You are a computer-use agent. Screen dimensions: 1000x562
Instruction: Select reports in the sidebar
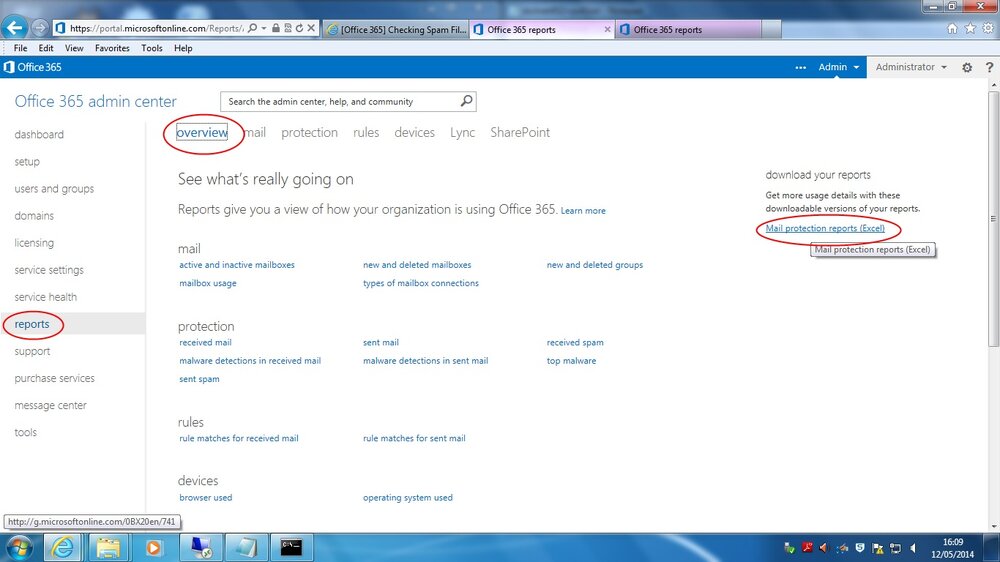32,324
